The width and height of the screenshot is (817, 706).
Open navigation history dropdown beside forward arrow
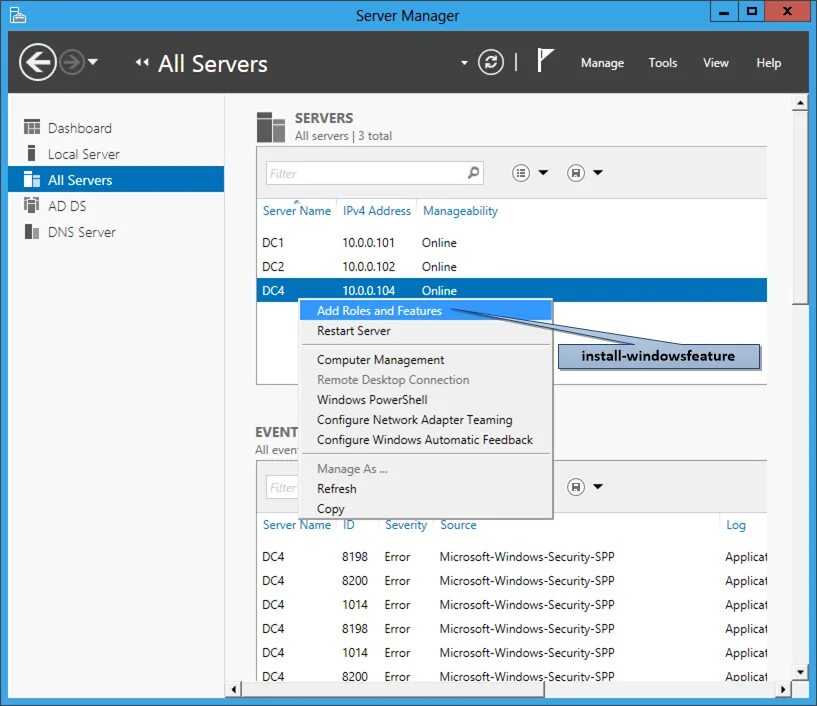[x=93, y=62]
